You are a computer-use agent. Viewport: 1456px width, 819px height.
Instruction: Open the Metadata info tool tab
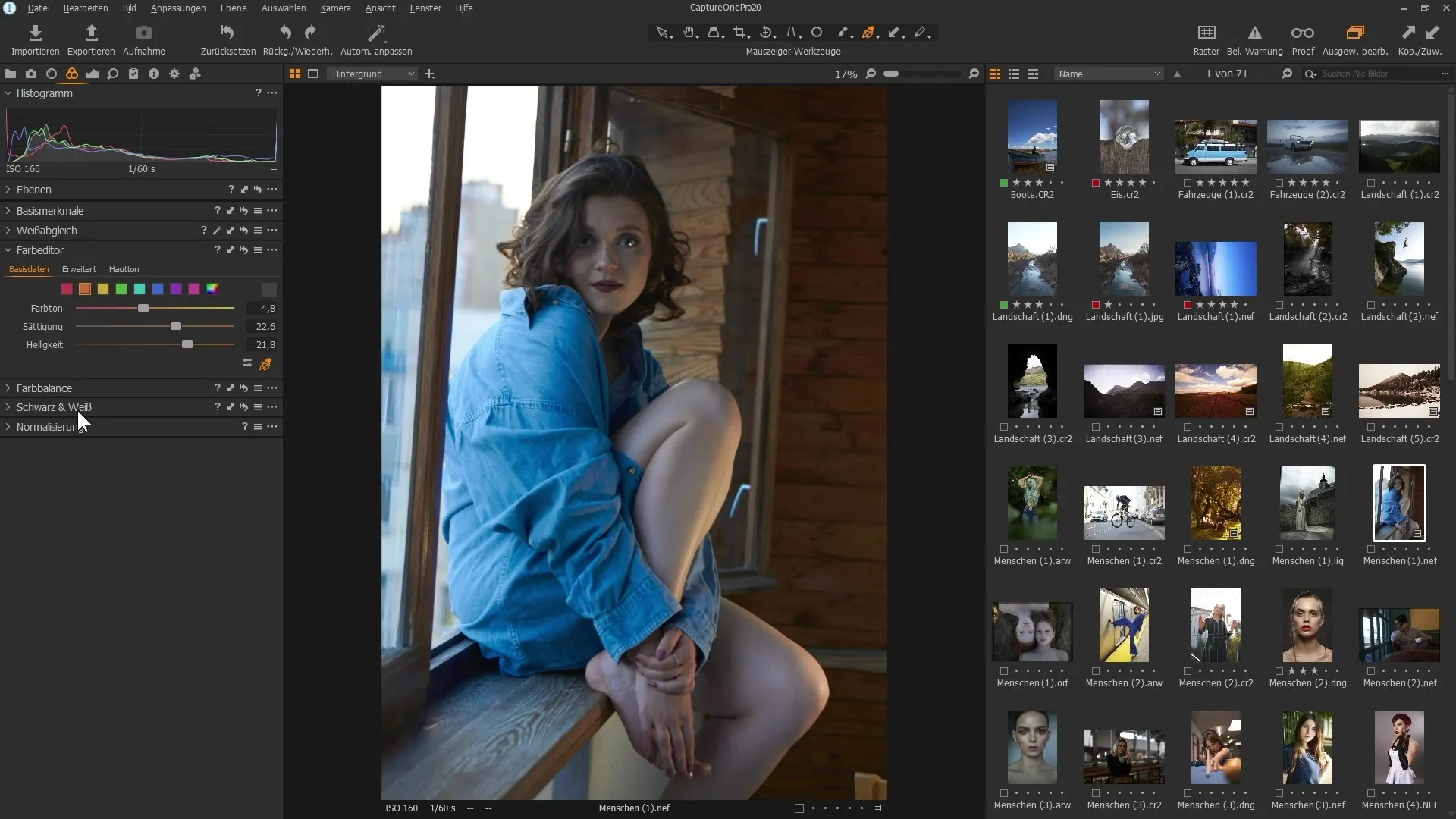(154, 74)
